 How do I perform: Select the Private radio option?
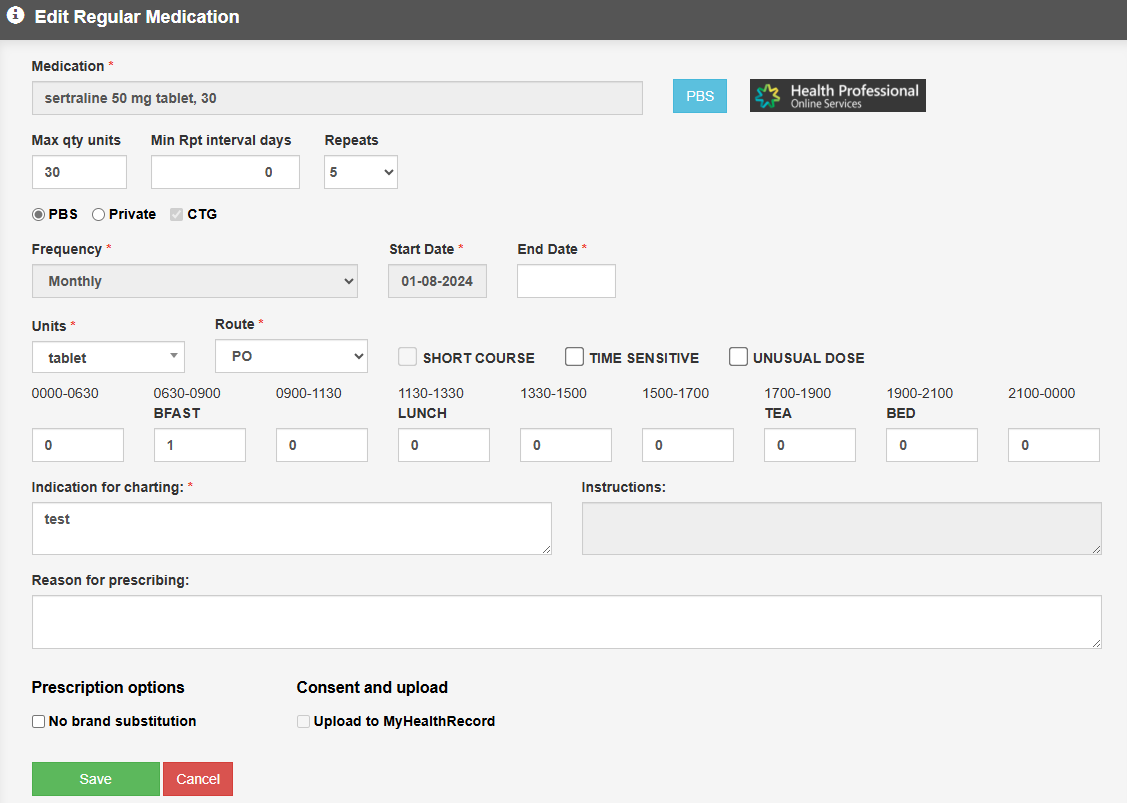[99, 214]
